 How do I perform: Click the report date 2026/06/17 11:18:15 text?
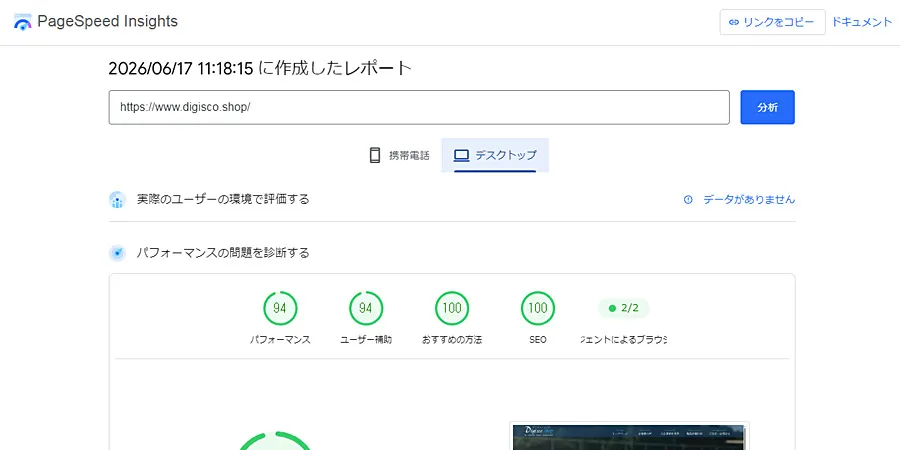(x=181, y=68)
